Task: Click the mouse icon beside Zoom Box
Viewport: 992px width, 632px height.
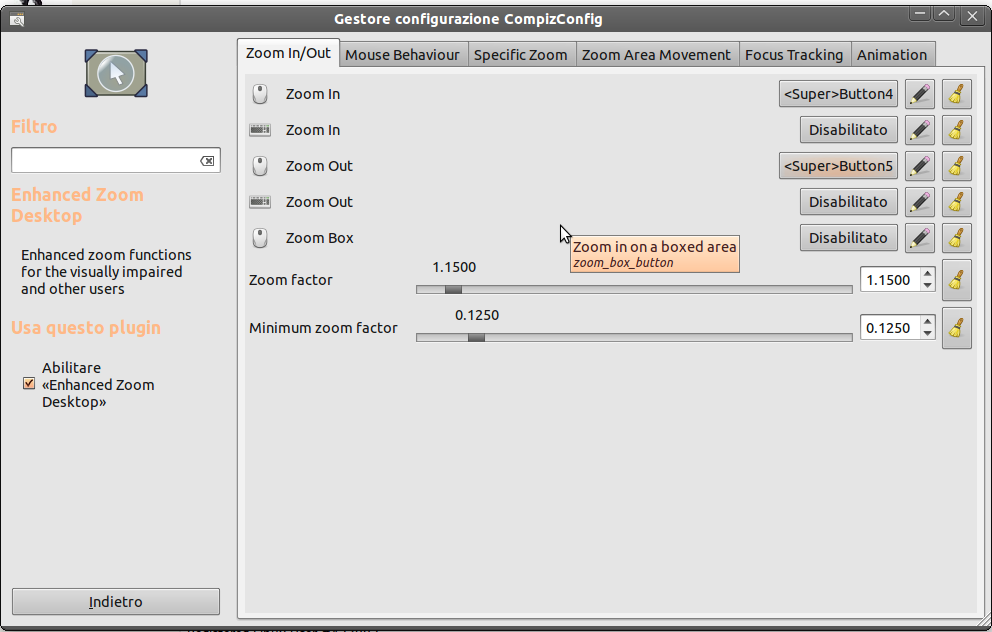Action: (x=260, y=238)
